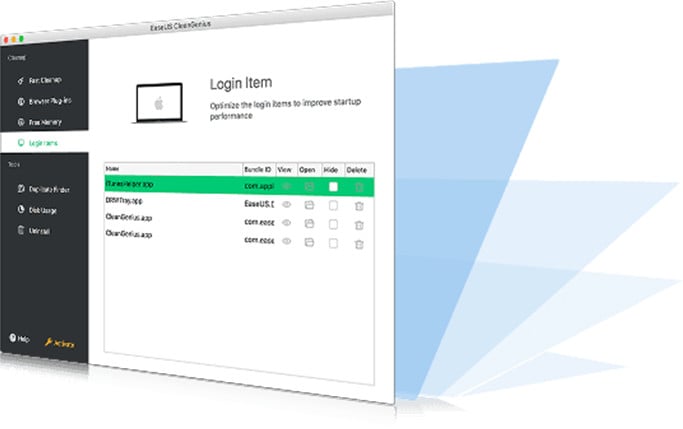
Task: View DRWTray.app with its eye icon
Action: [x=286, y=204]
